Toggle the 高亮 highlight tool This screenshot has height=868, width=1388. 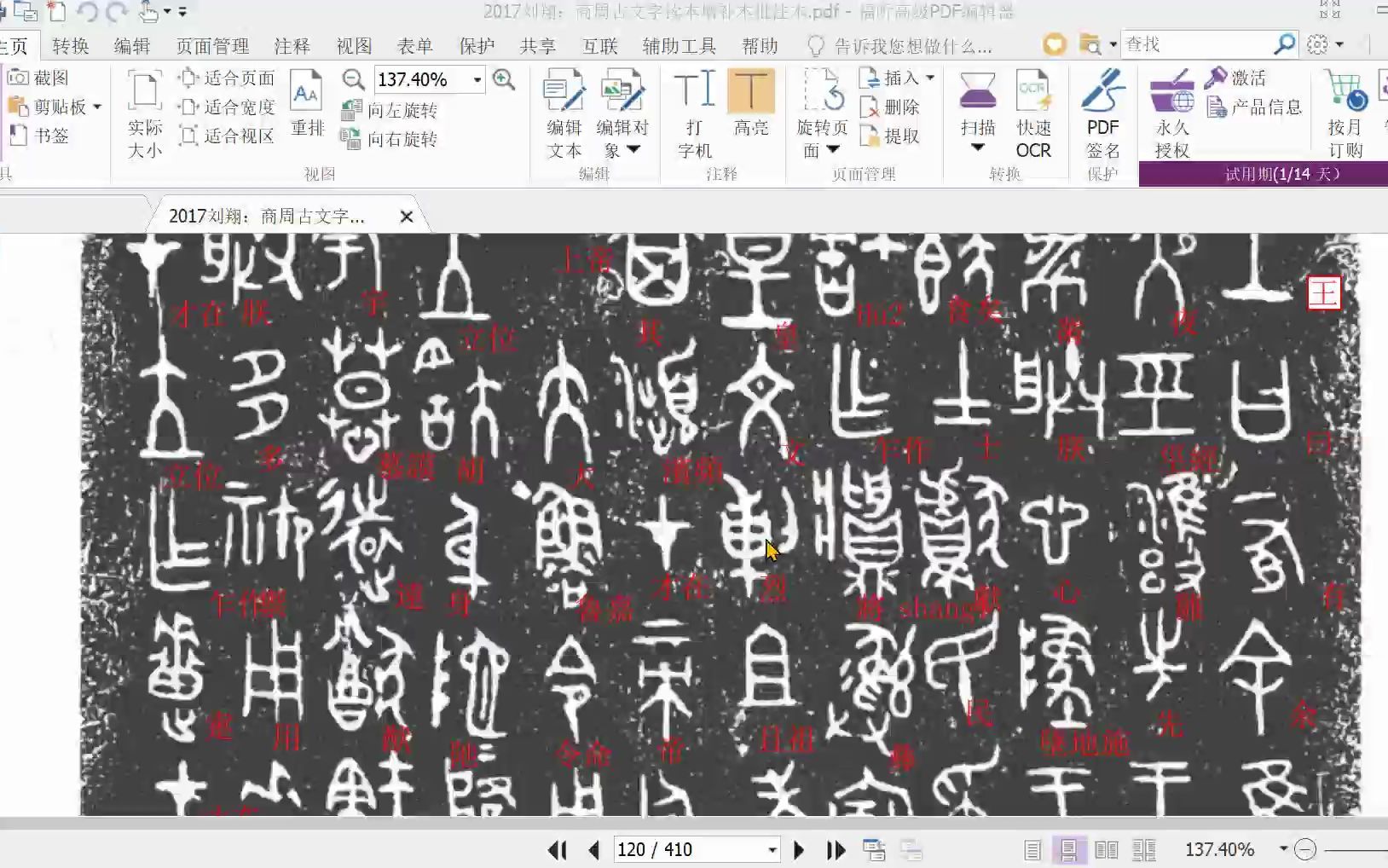[x=751, y=104]
